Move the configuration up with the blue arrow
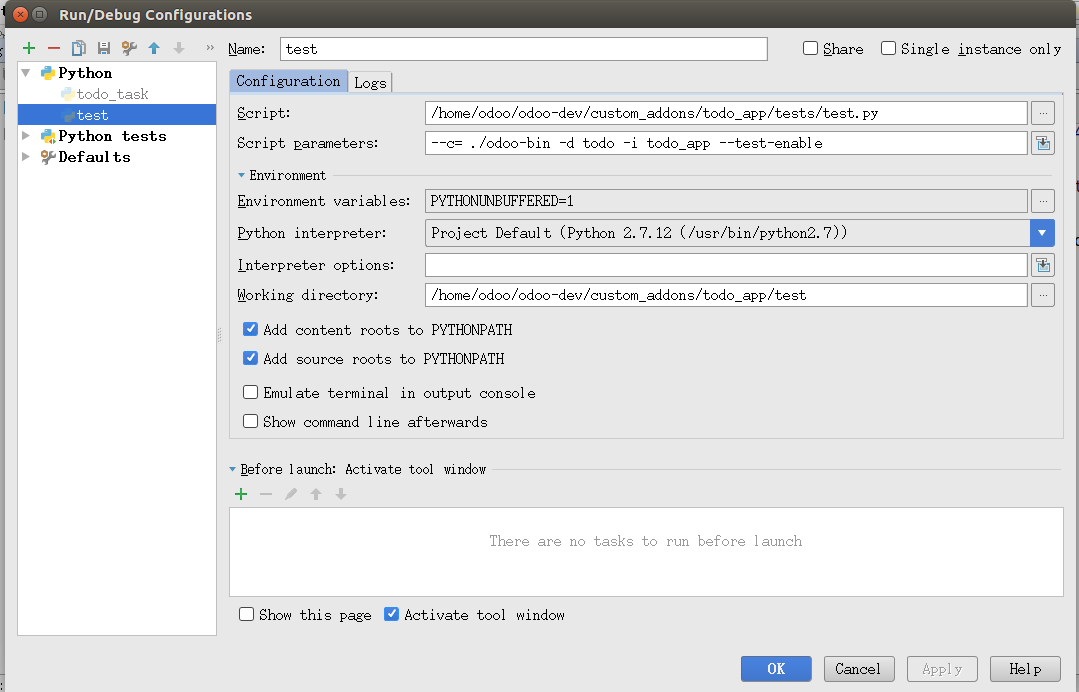 pyautogui.click(x=154, y=48)
